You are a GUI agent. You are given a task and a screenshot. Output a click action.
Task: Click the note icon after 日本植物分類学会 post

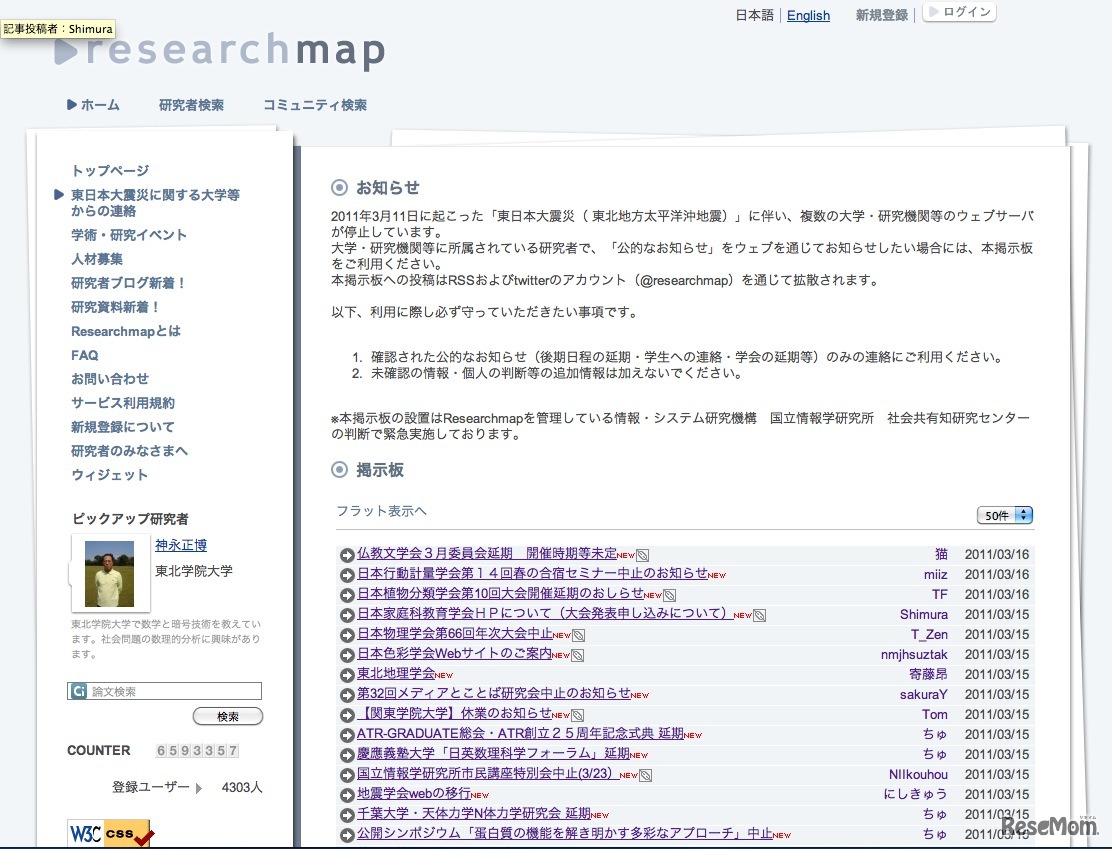pos(669,595)
